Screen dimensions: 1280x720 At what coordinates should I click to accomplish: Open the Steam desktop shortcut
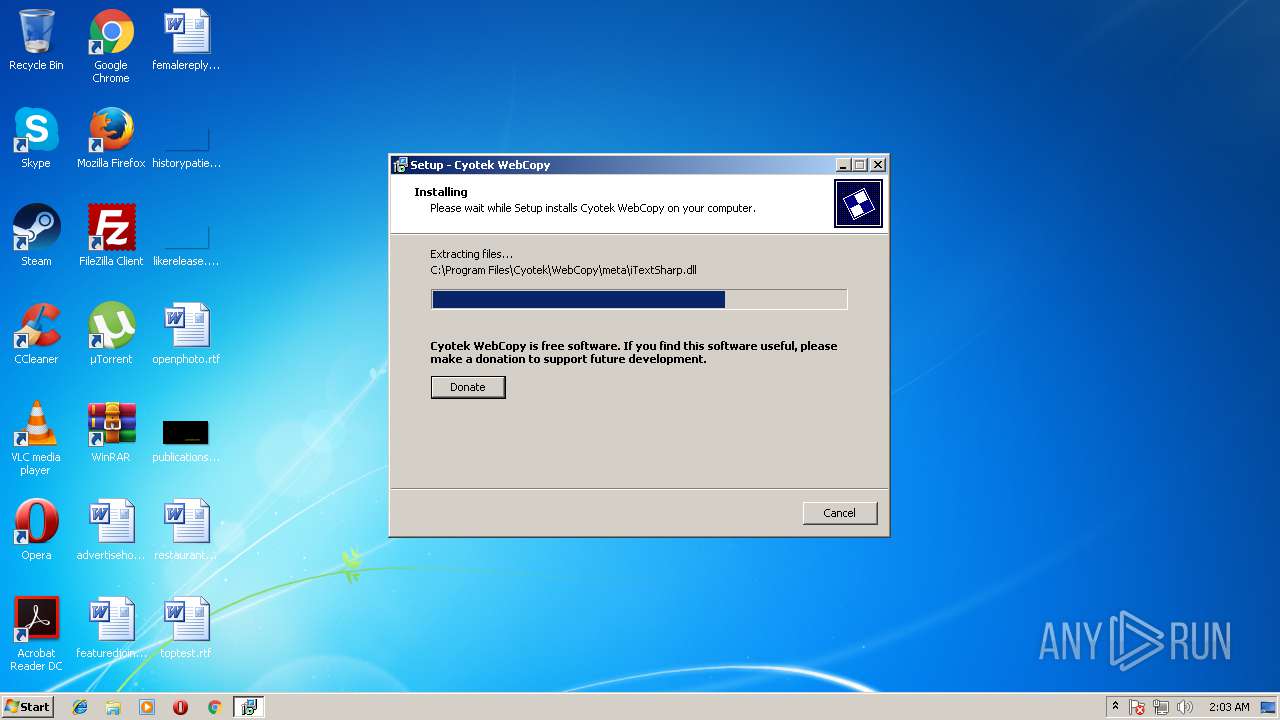tap(36, 237)
